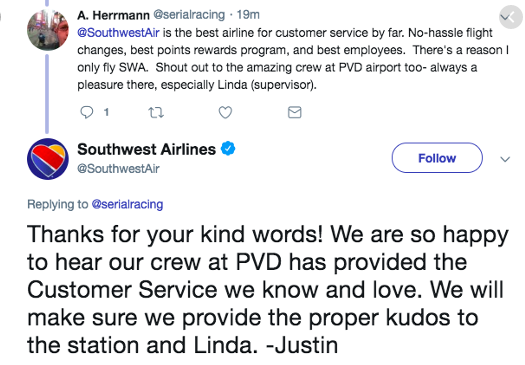
Task: Click the reply count number 1
Action: pos(106,112)
